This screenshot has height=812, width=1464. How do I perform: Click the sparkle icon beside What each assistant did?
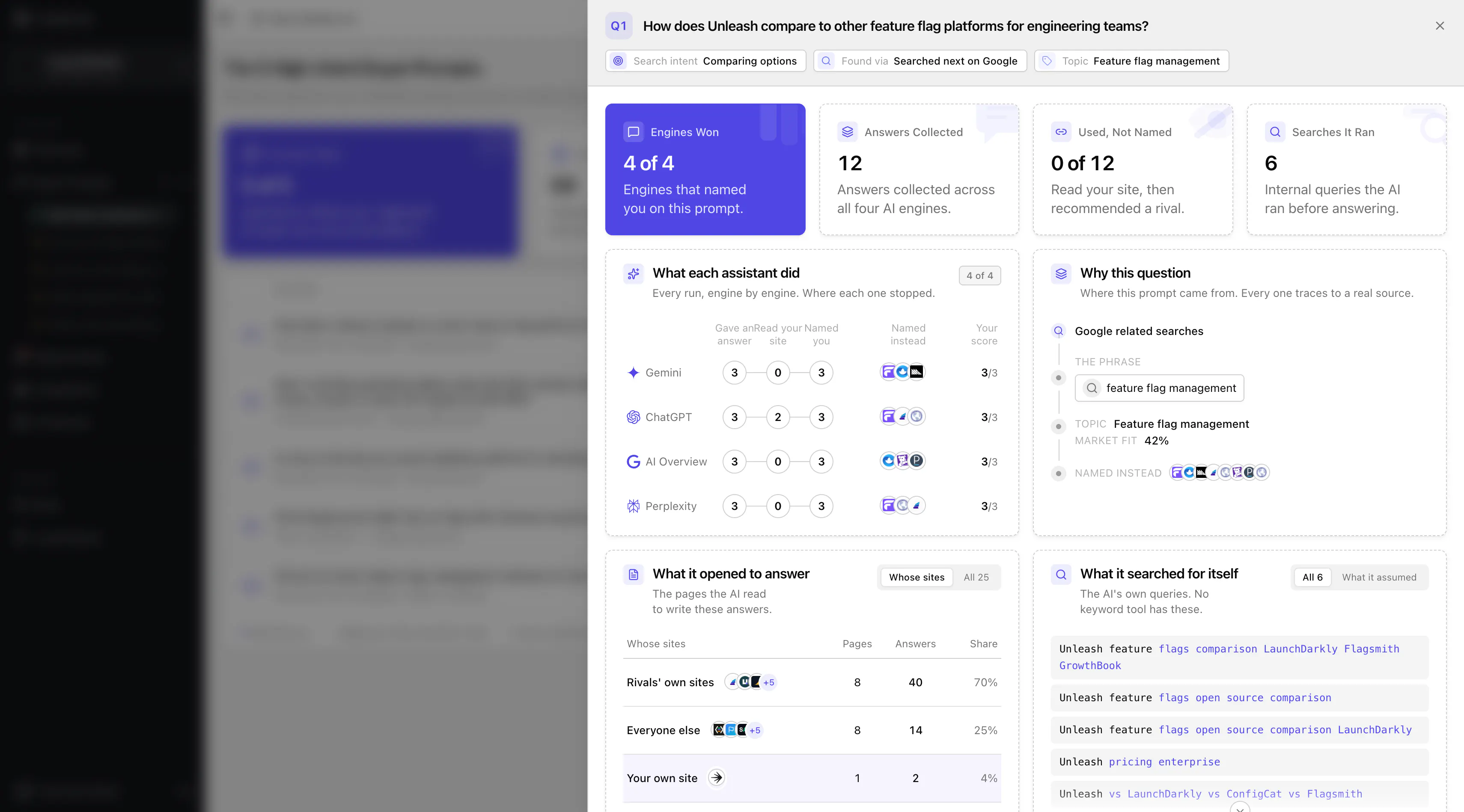(x=633, y=274)
